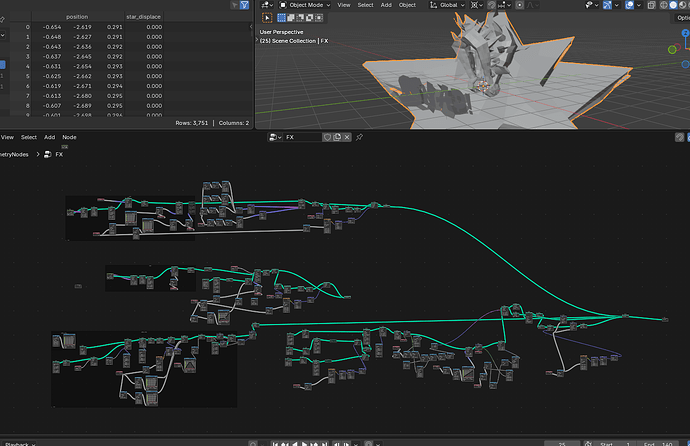The height and width of the screenshot is (446, 690).
Task: Open the 3D viewport View menu
Action: coord(344,5)
